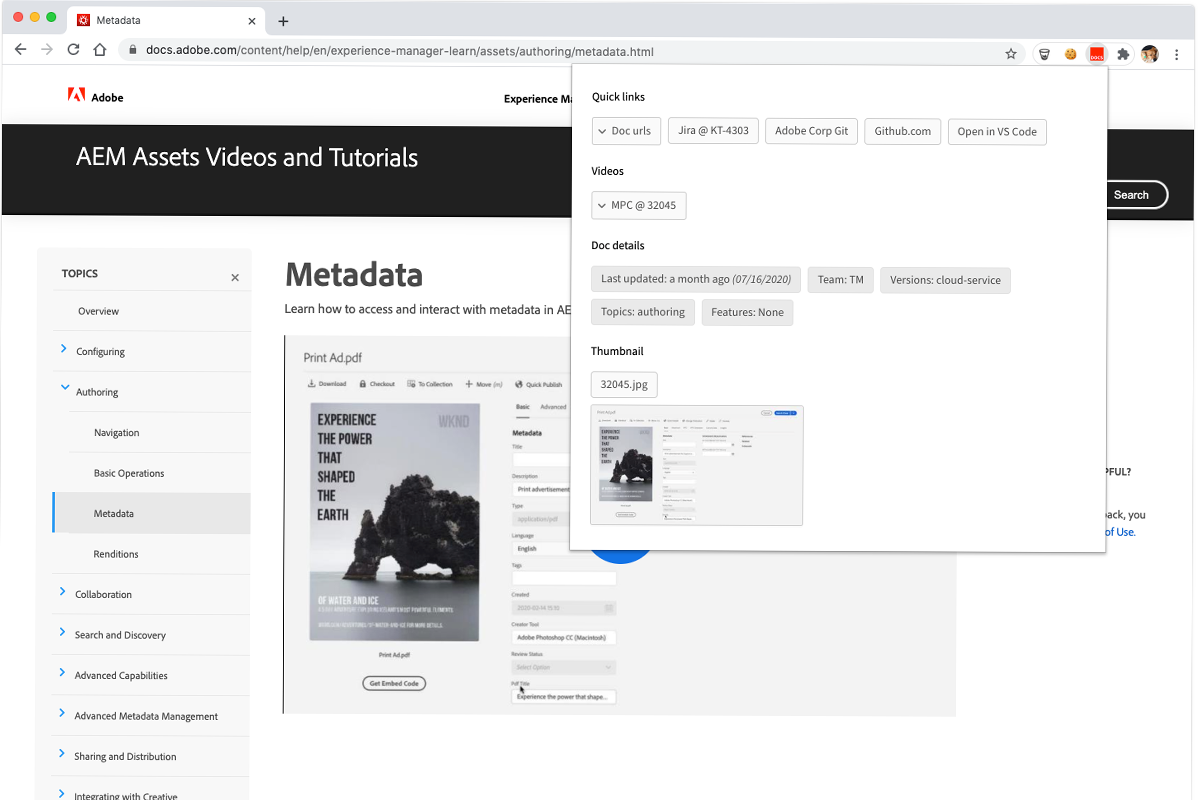Reload the page
Viewport: 1200px width, 800px height.
click(73, 50)
